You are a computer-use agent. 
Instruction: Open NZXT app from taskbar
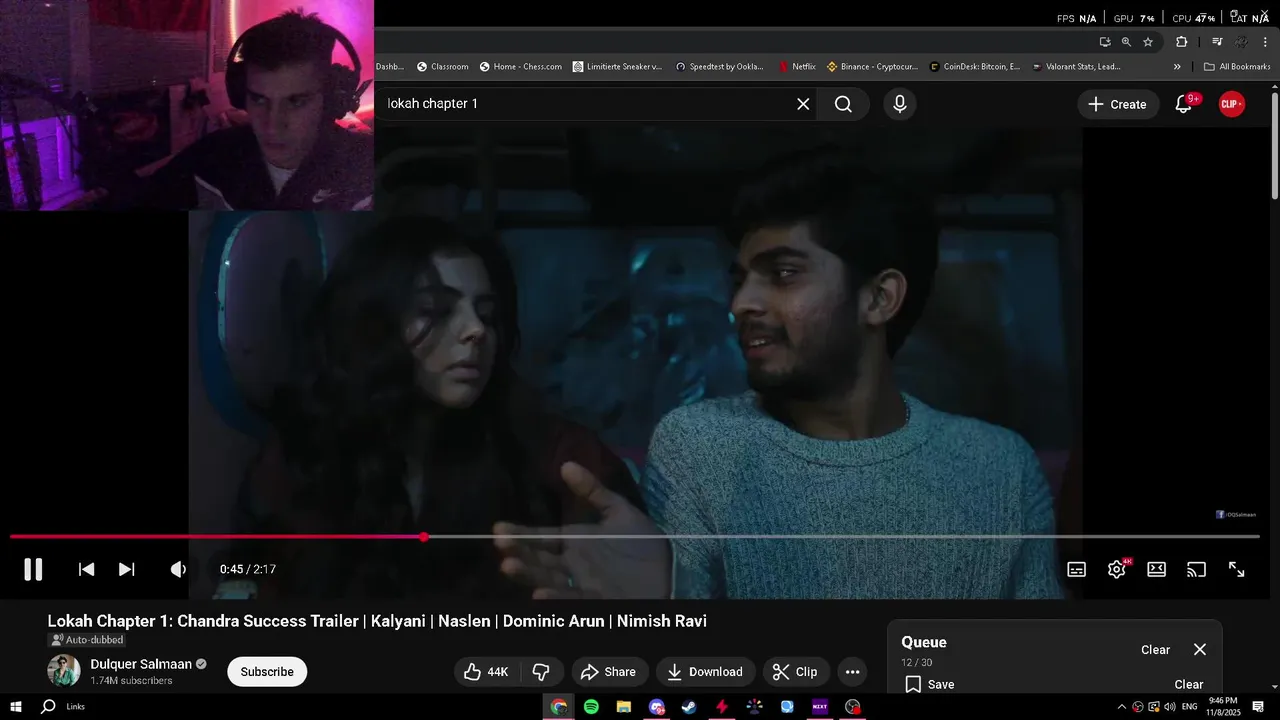(x=820, y=707)
